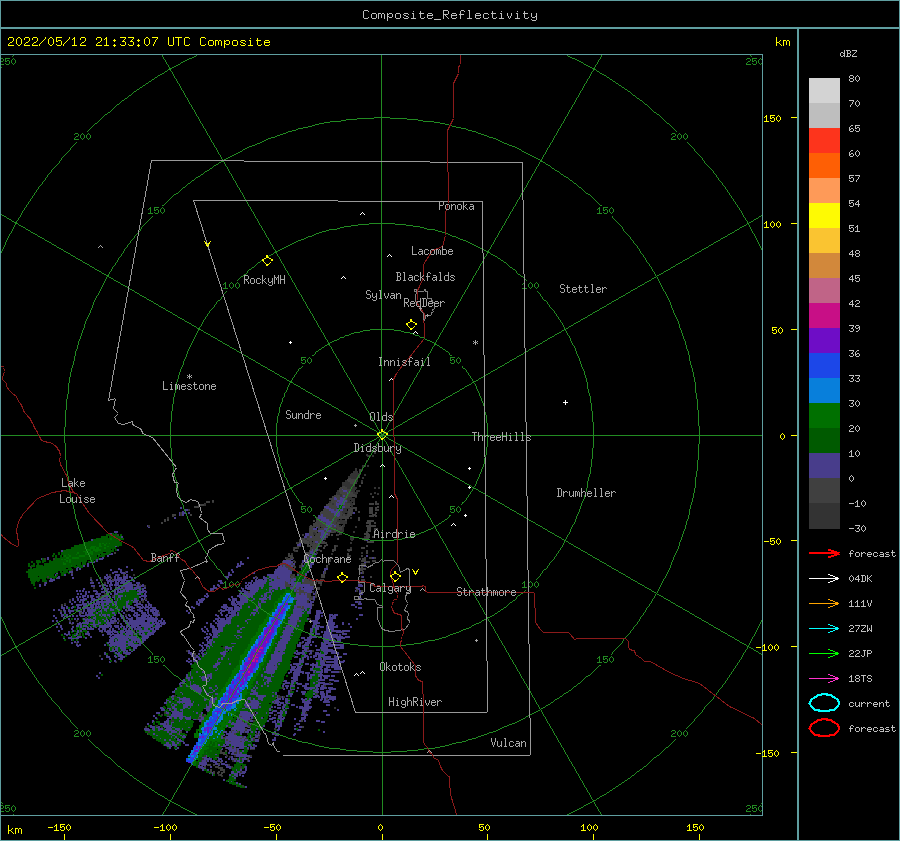
Task: Click the Ponoka town label
Action: tap(456, 206)
